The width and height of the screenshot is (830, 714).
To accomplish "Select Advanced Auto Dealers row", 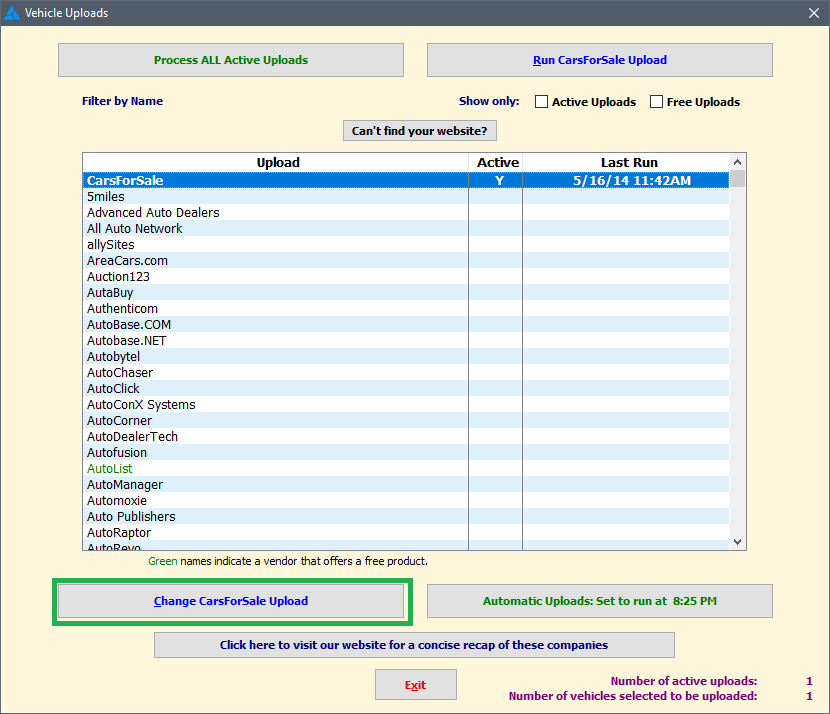I will [406, 212].
